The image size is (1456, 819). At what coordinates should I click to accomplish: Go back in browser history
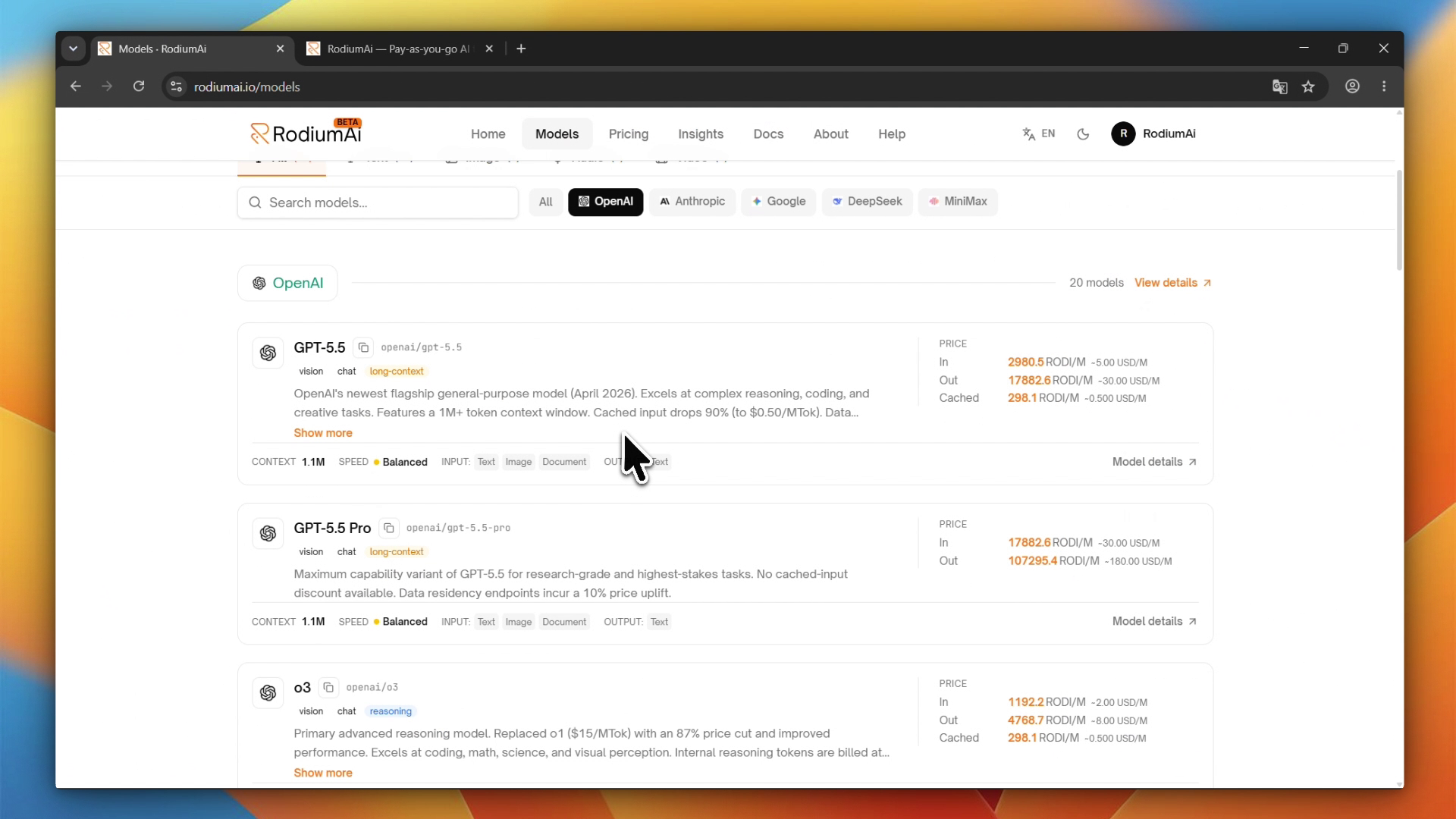coord(76,86)
